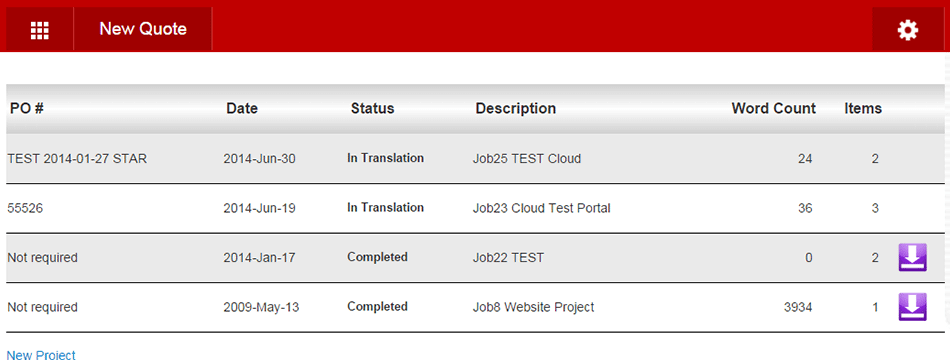Select the Job8 Website Project description

tap(533, 307)
